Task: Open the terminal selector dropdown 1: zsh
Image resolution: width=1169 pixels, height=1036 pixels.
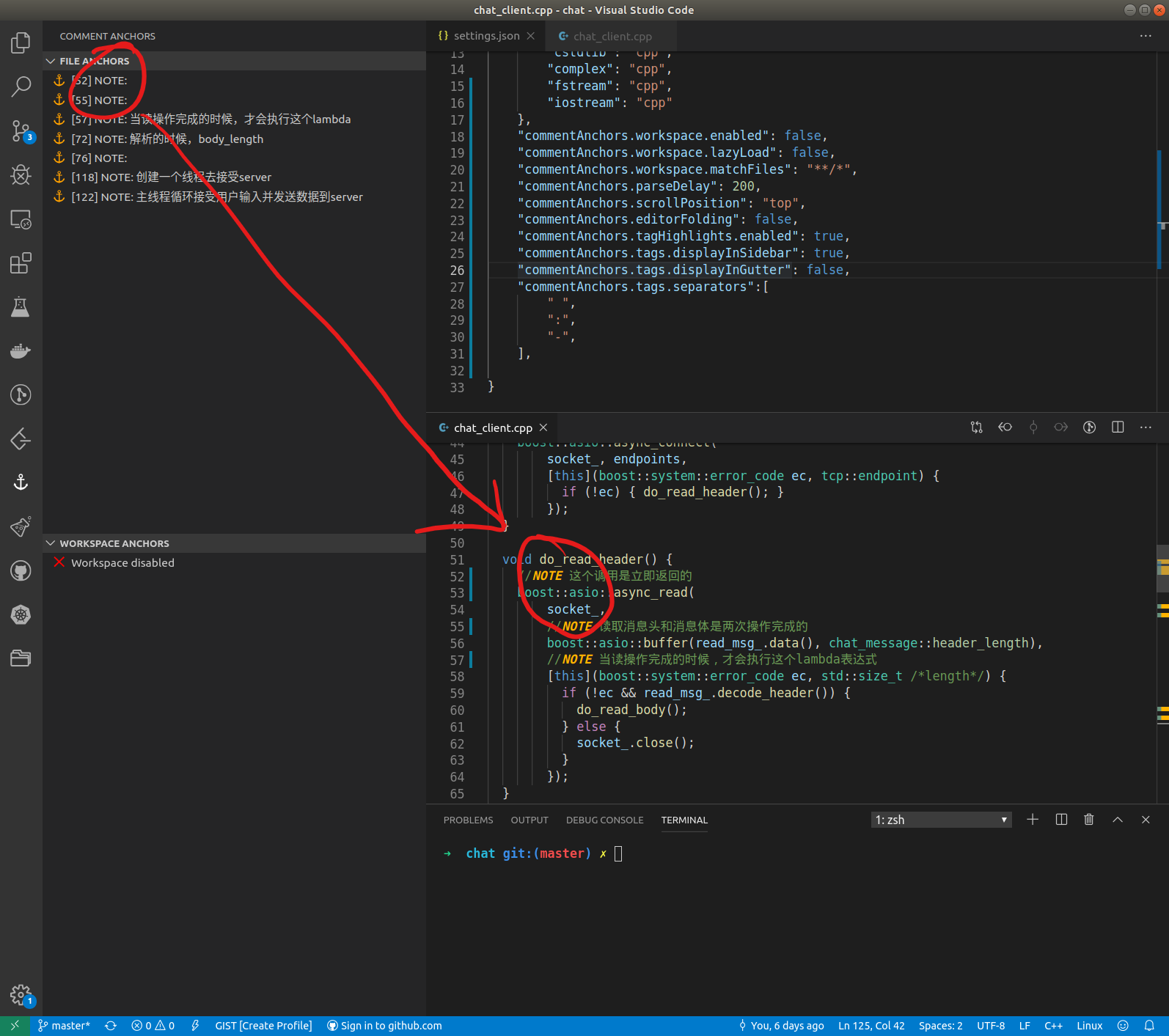Action: [941, 820]
